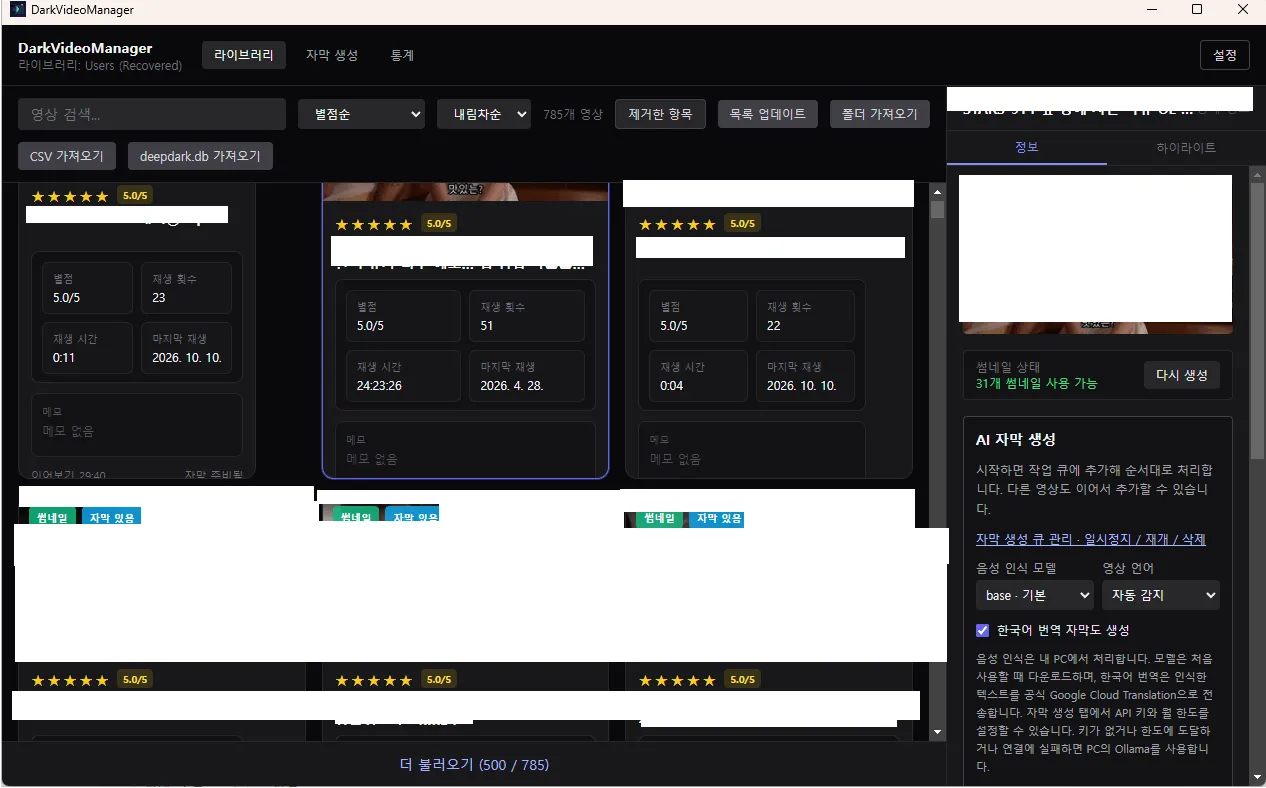Click the 재생 횟수 23 stat cell
This screenshot has width=1266, height=788.
(186, 288)
